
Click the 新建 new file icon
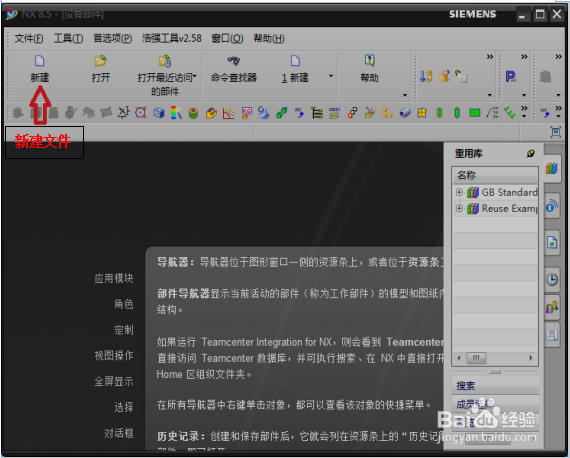(x=40, y=61)
